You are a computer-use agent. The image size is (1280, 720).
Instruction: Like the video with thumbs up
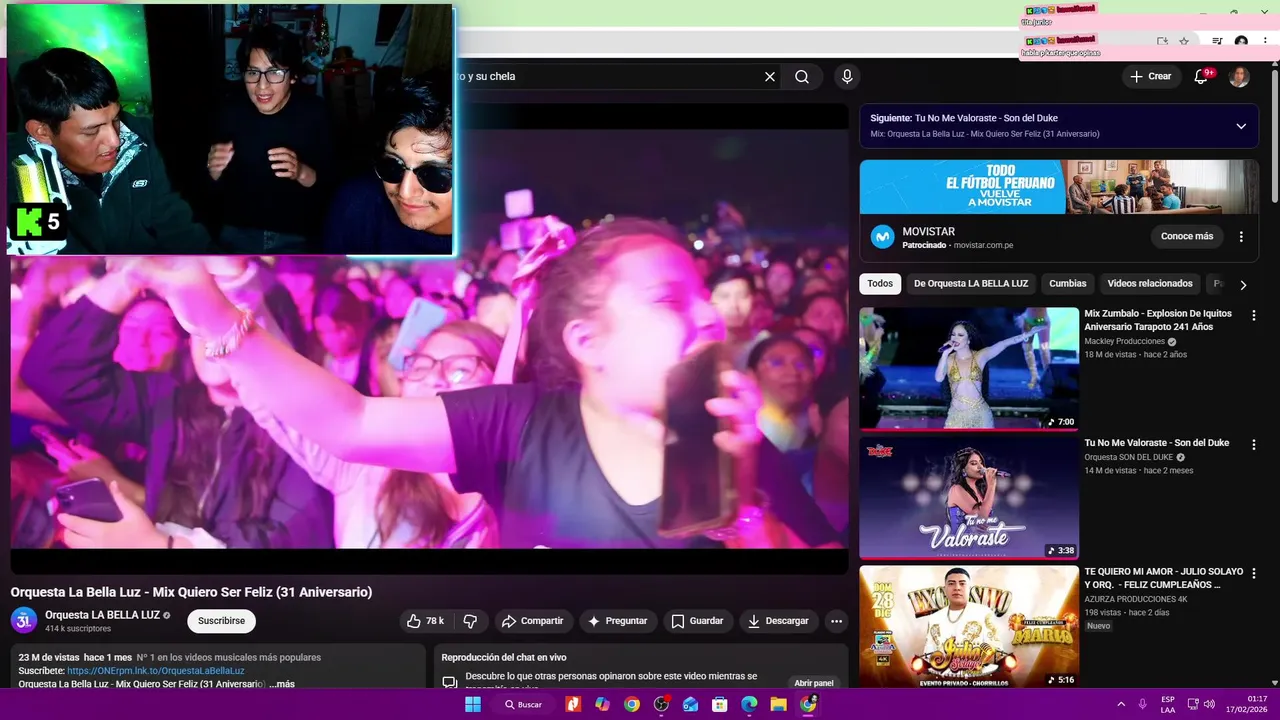[425, 621]
